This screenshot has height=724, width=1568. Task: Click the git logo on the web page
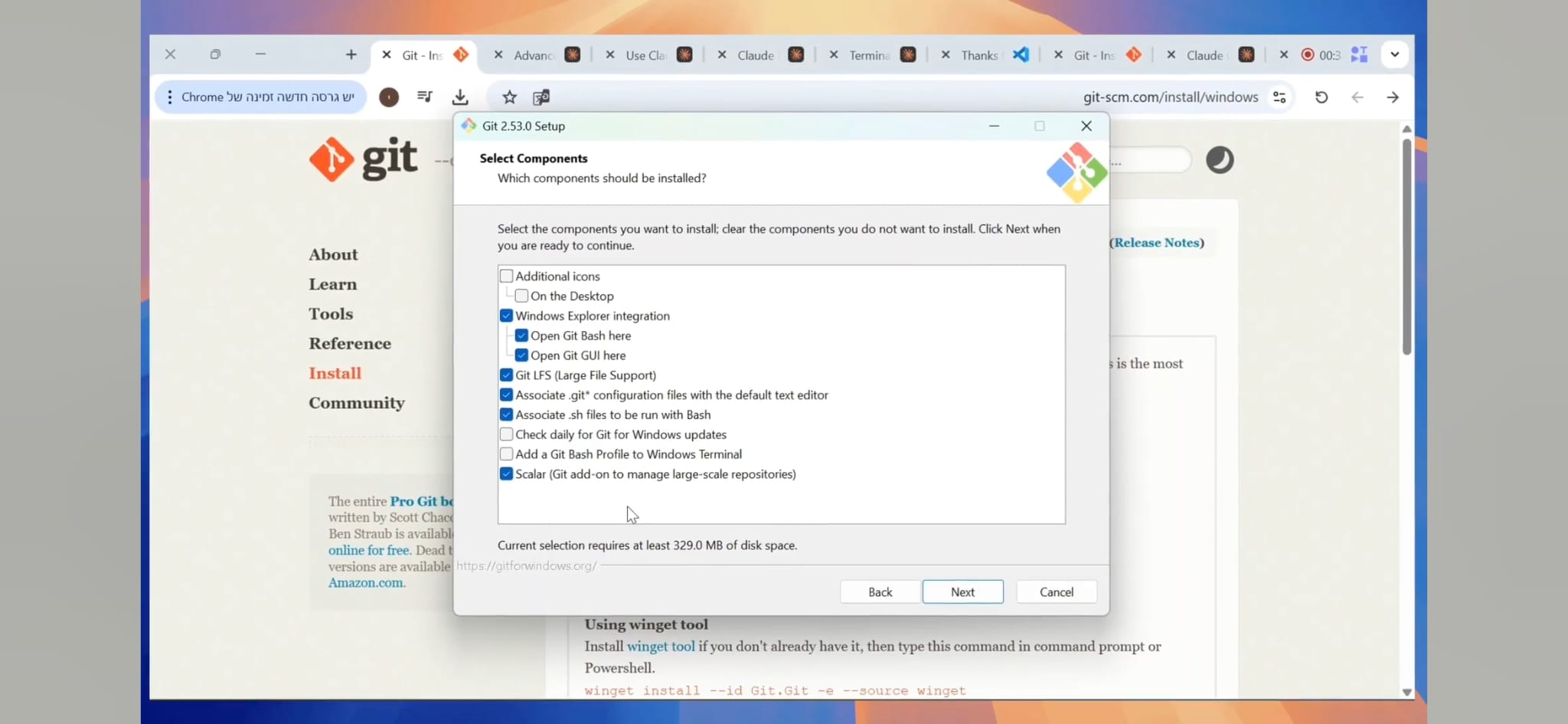coord(363,159)
